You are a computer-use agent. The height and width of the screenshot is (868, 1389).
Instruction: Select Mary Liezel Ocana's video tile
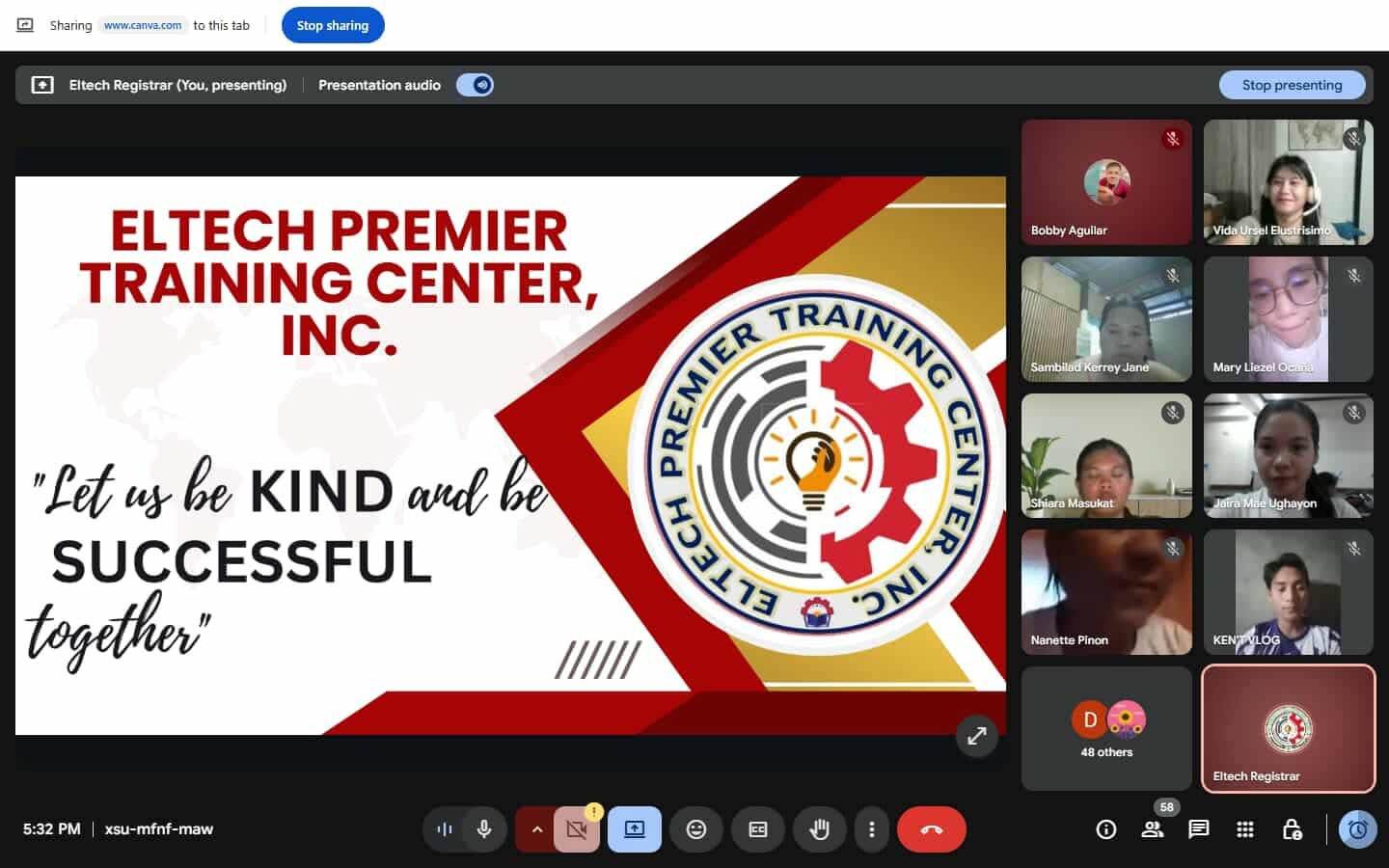[x=1289, y=319]
